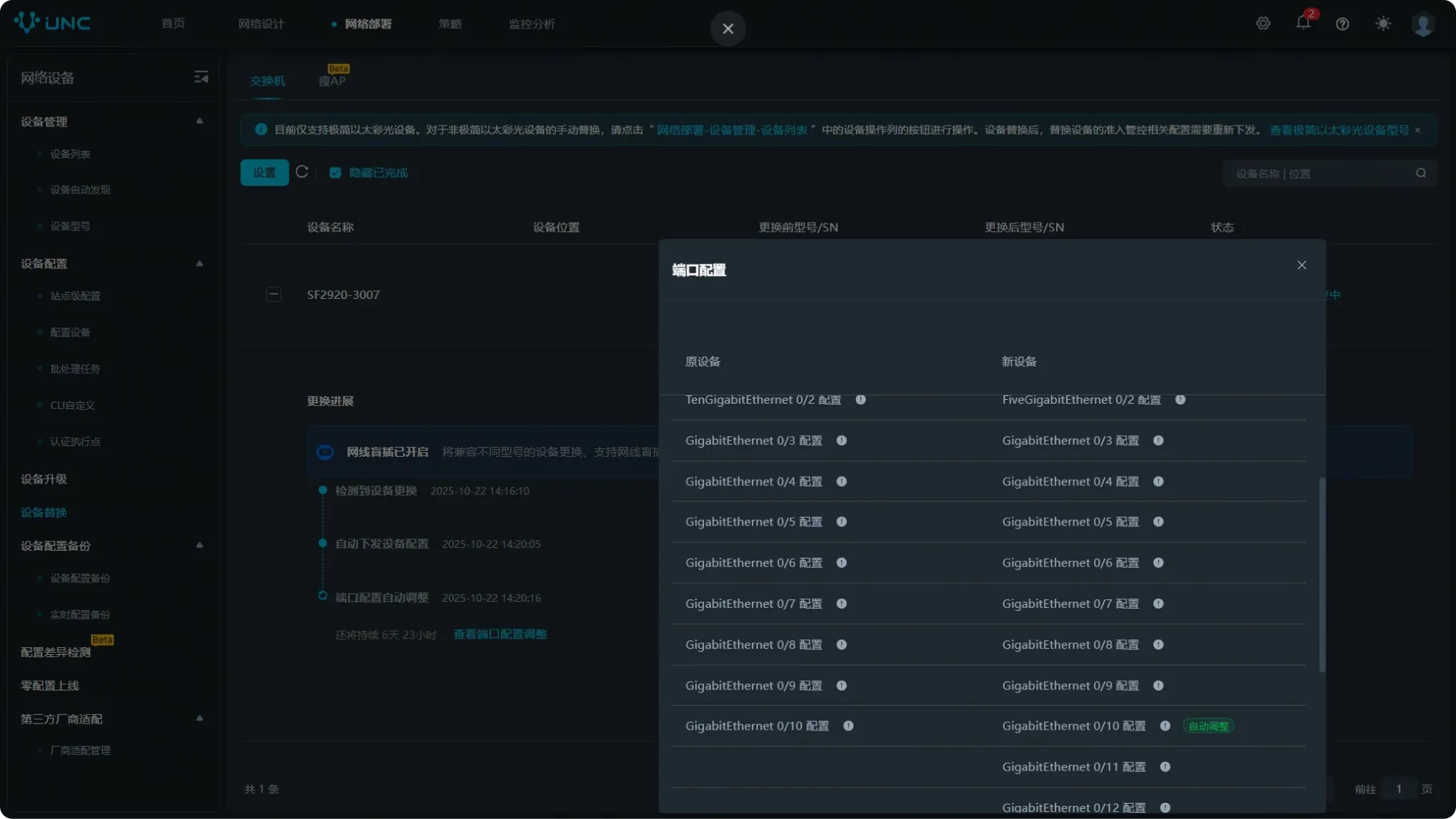
Task: Collapse the 设备配置 sidebar section
Action: pyautogui.click(x=200, y=263)
